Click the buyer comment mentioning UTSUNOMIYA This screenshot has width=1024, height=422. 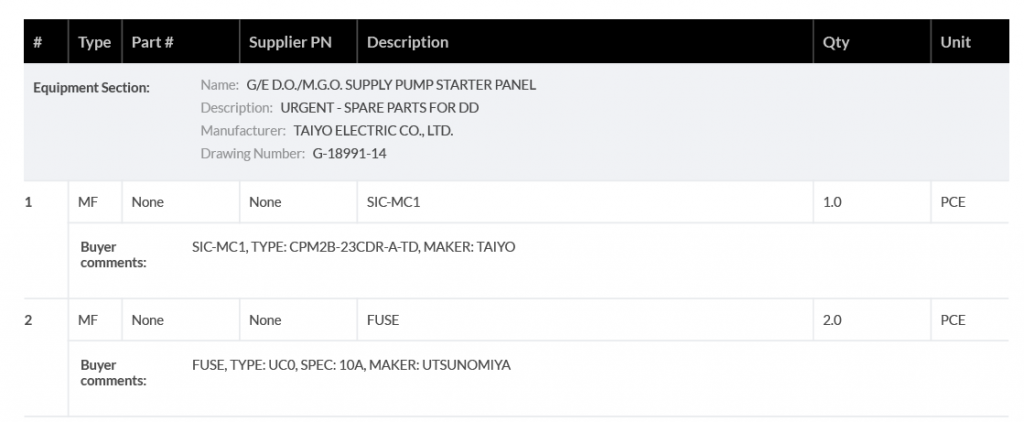point(351,365)
